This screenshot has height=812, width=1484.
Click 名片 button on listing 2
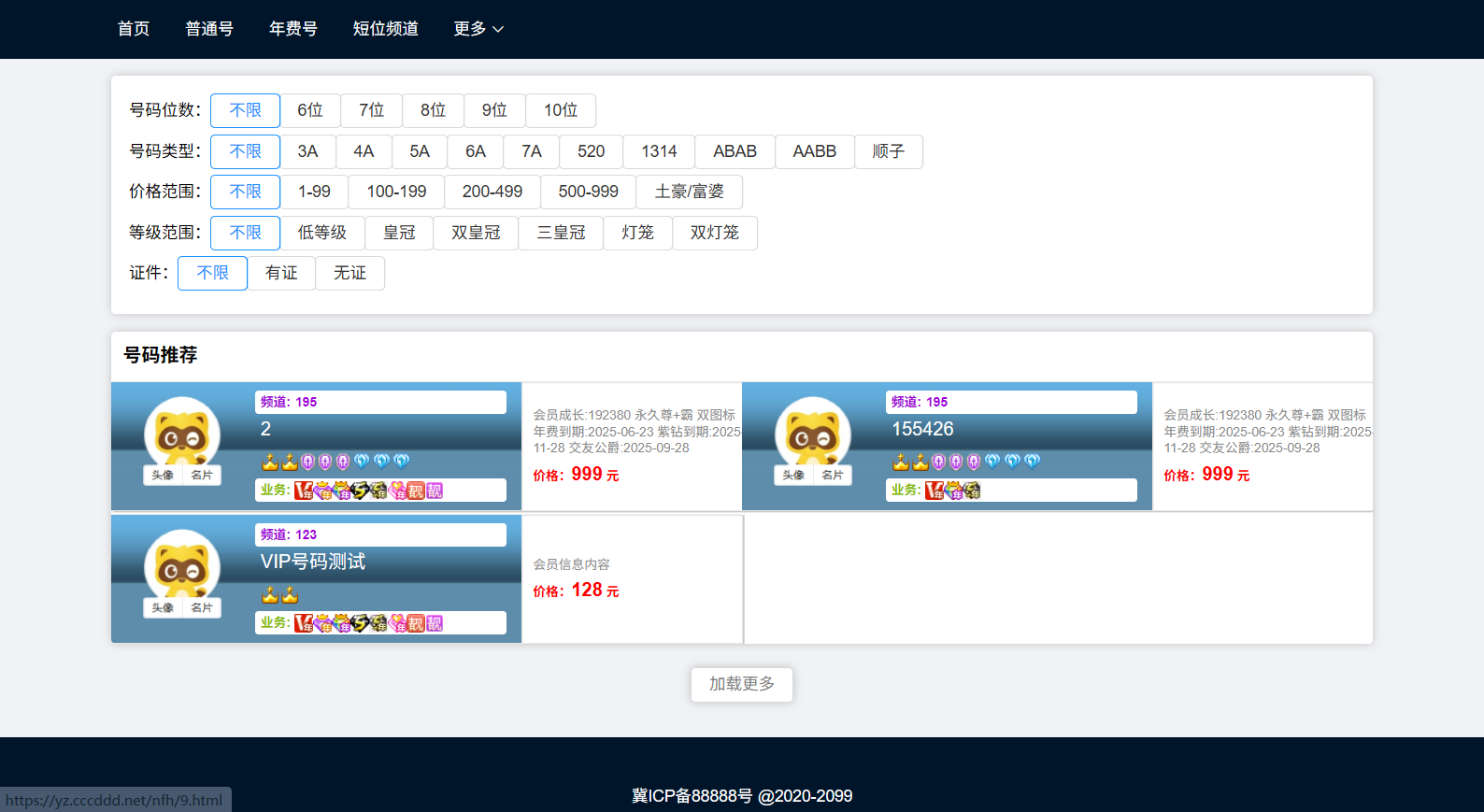click(x=202, y=475)
